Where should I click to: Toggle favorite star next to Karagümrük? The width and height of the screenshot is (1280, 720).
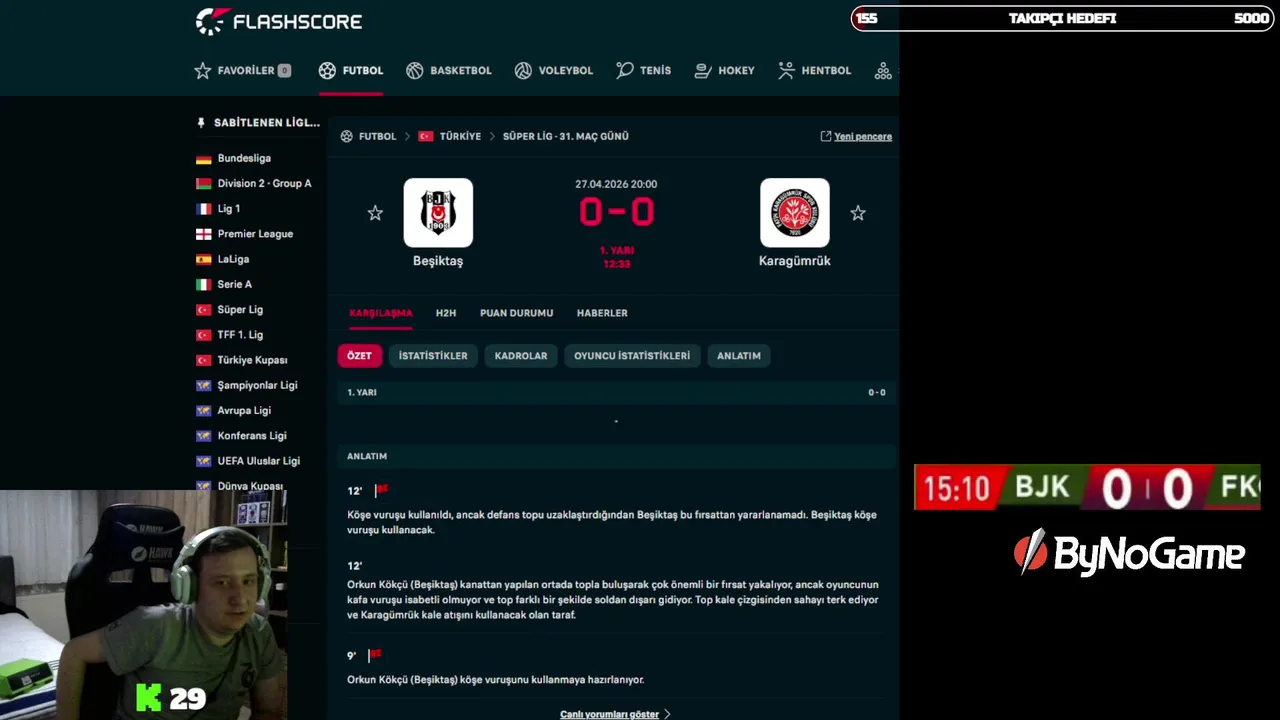(858, 213)
